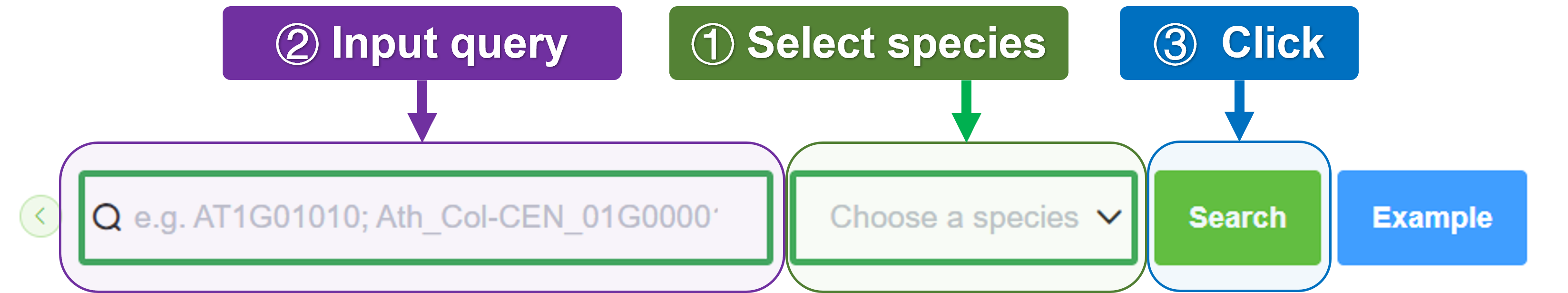
Task: Click the "e.g. AT1G01010" placeholder text
Action: [250, 217]
